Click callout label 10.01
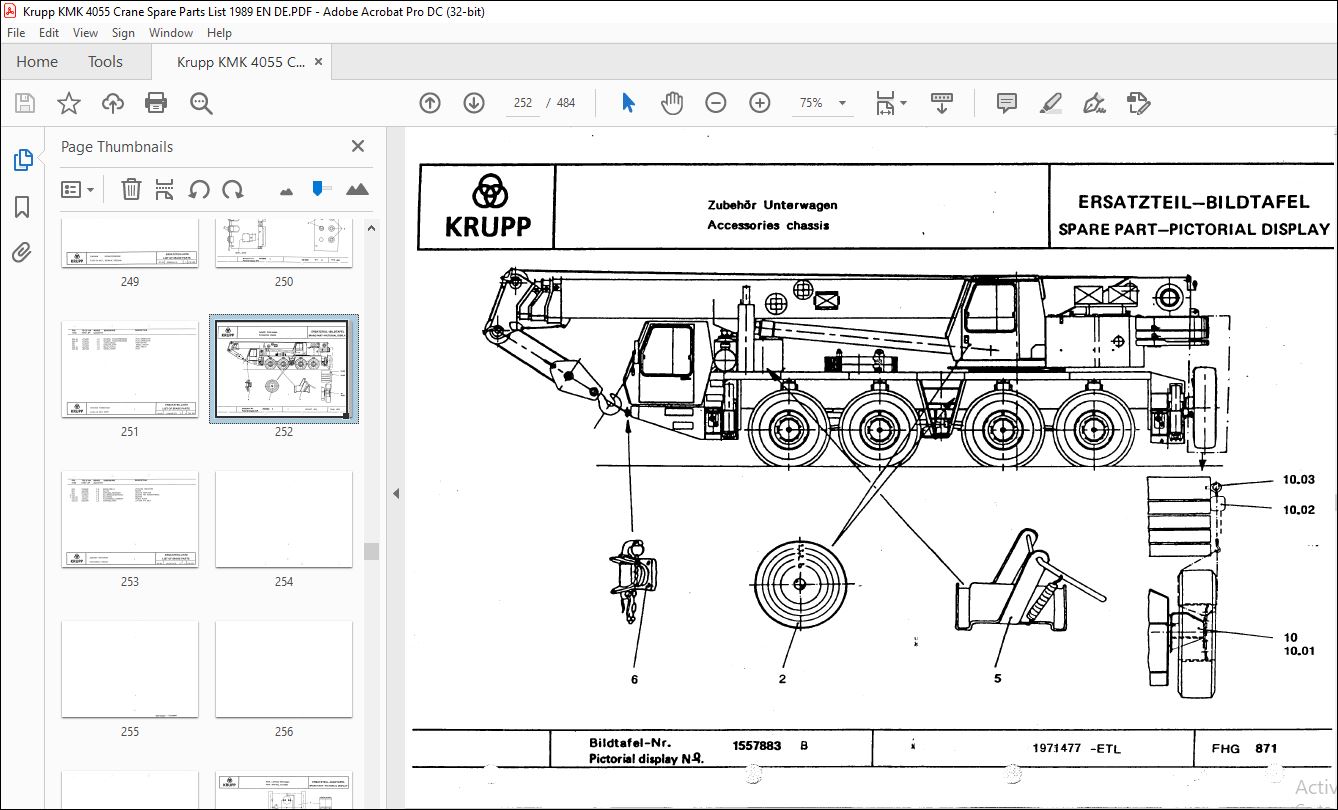This screenshot has width=1338, height=810. [1299, 651]
